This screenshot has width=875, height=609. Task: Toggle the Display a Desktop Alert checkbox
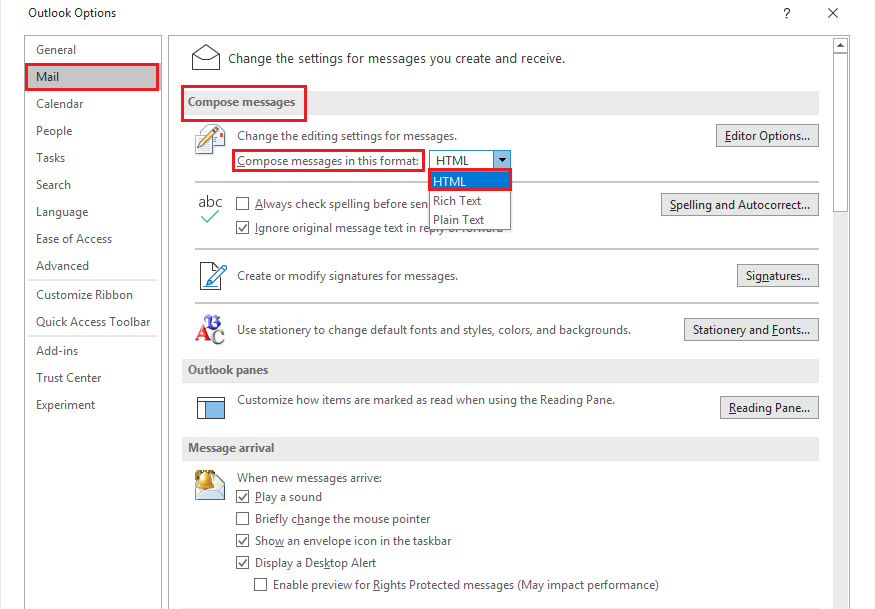pyautogui.click(x=242, y=563)
